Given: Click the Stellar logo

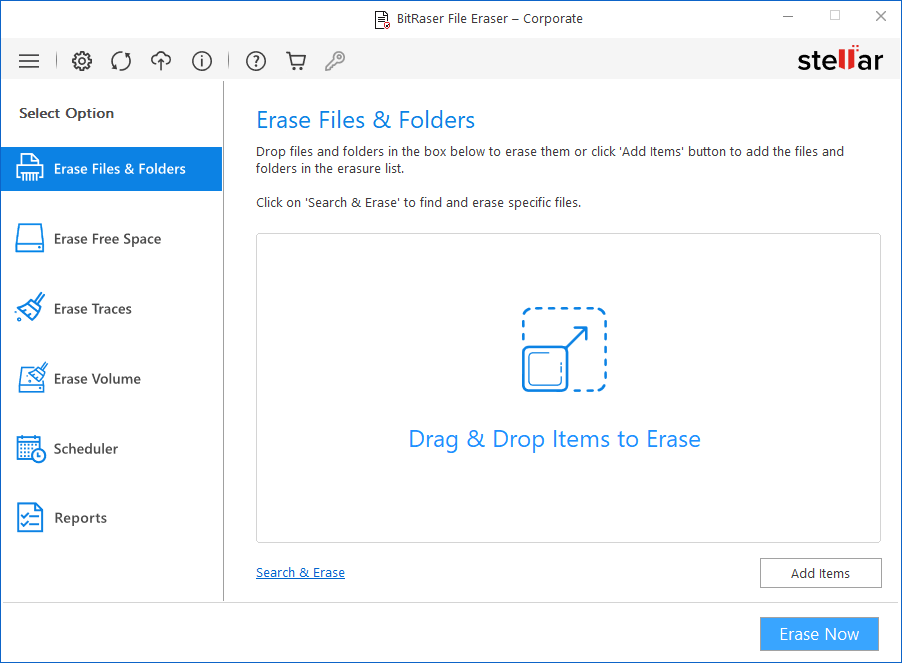Looking at the screenshot, I should (840, 59).
